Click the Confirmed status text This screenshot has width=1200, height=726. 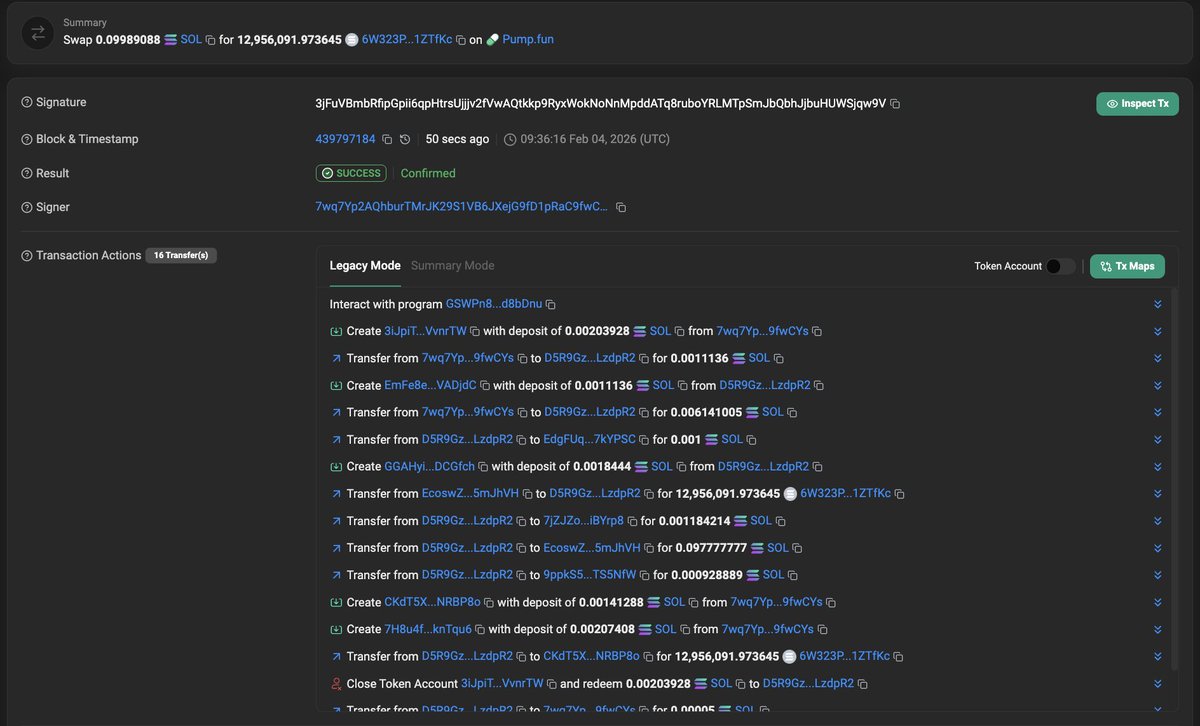[x=428, y=173]
